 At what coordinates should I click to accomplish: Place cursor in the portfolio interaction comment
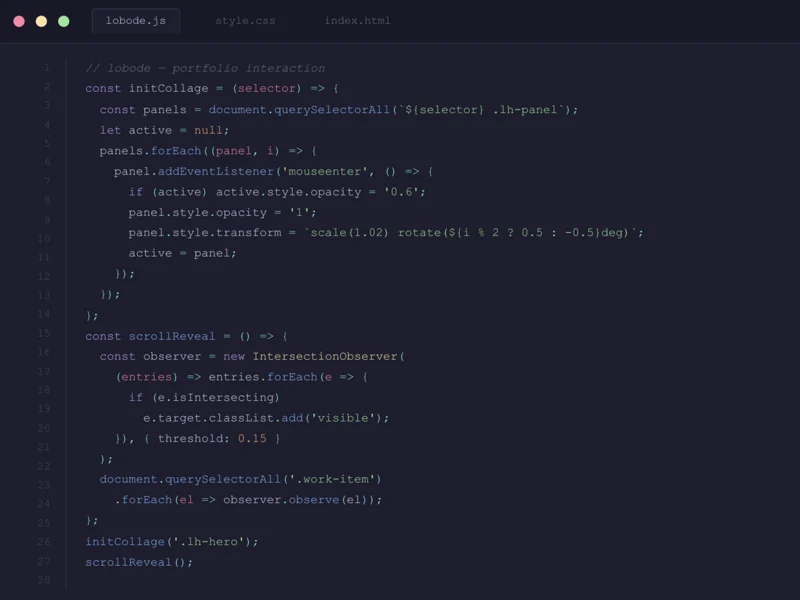click(205, 68)
